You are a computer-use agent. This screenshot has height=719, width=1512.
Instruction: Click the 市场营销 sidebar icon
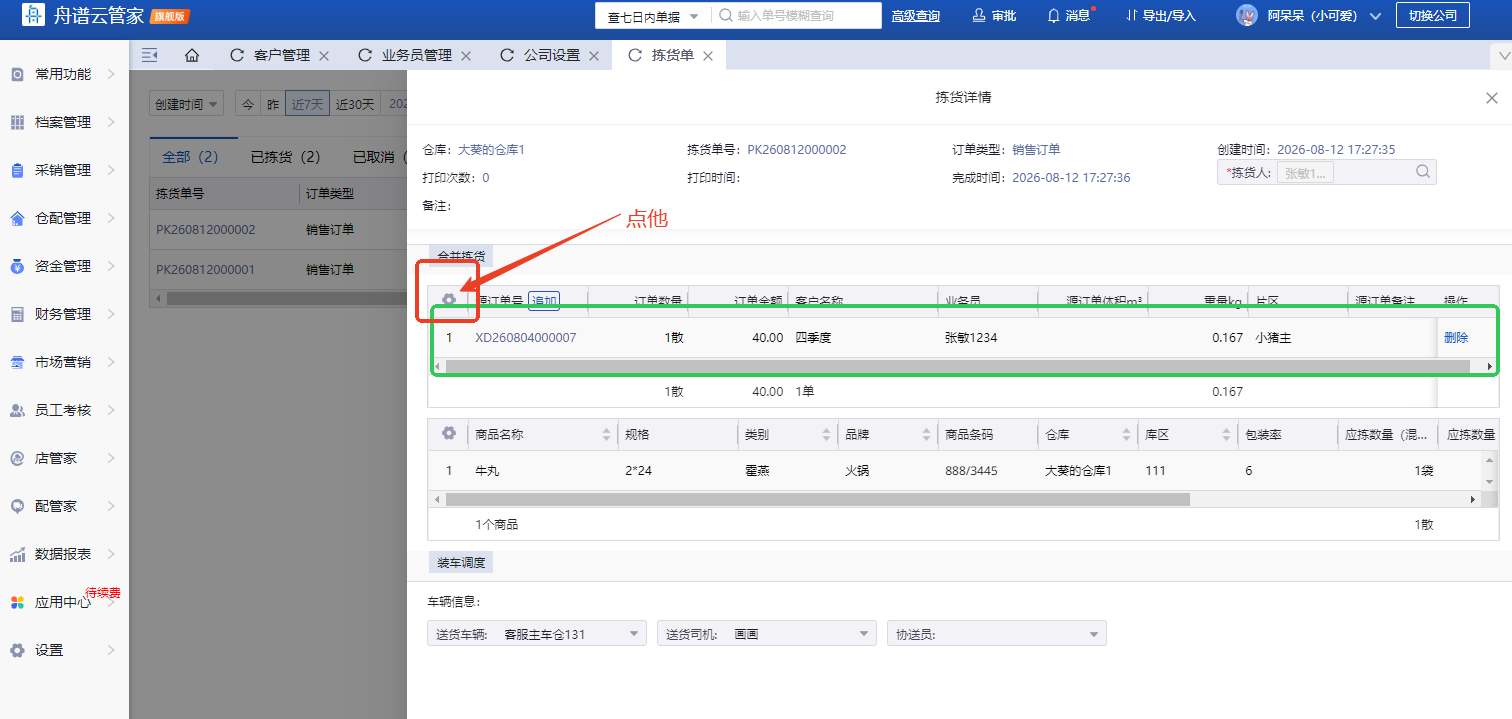pos(17,362)
